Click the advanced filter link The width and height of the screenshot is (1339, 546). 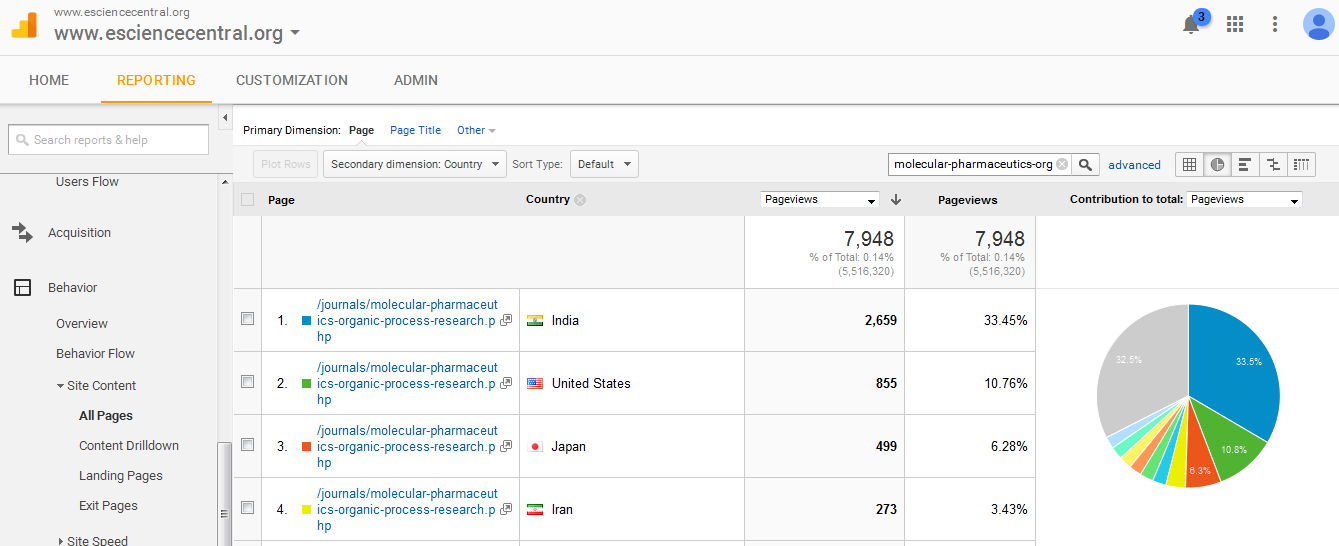tap(1134, 165)
